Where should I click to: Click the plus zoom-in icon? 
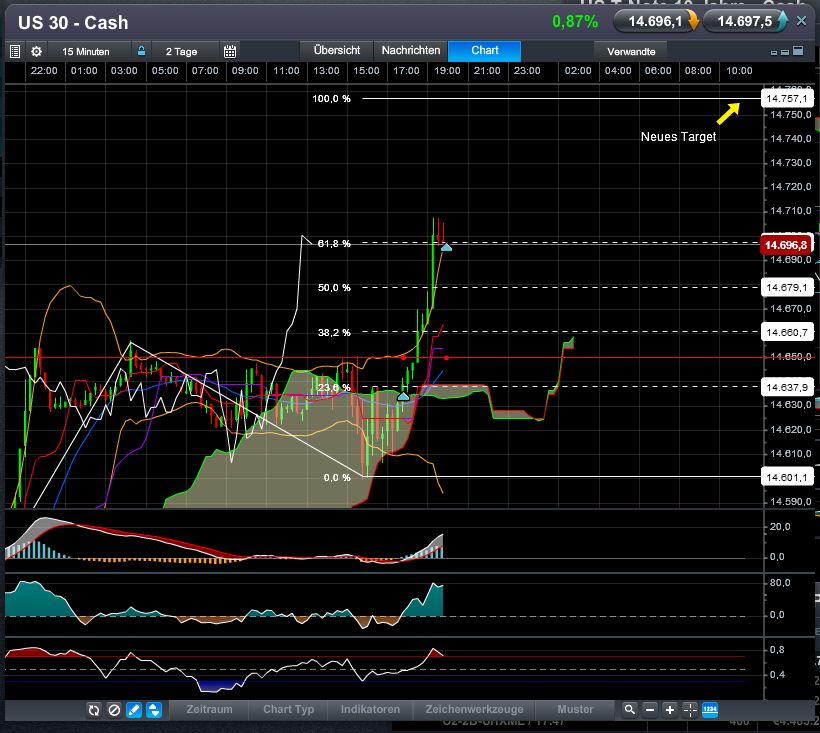click(670, 710)
